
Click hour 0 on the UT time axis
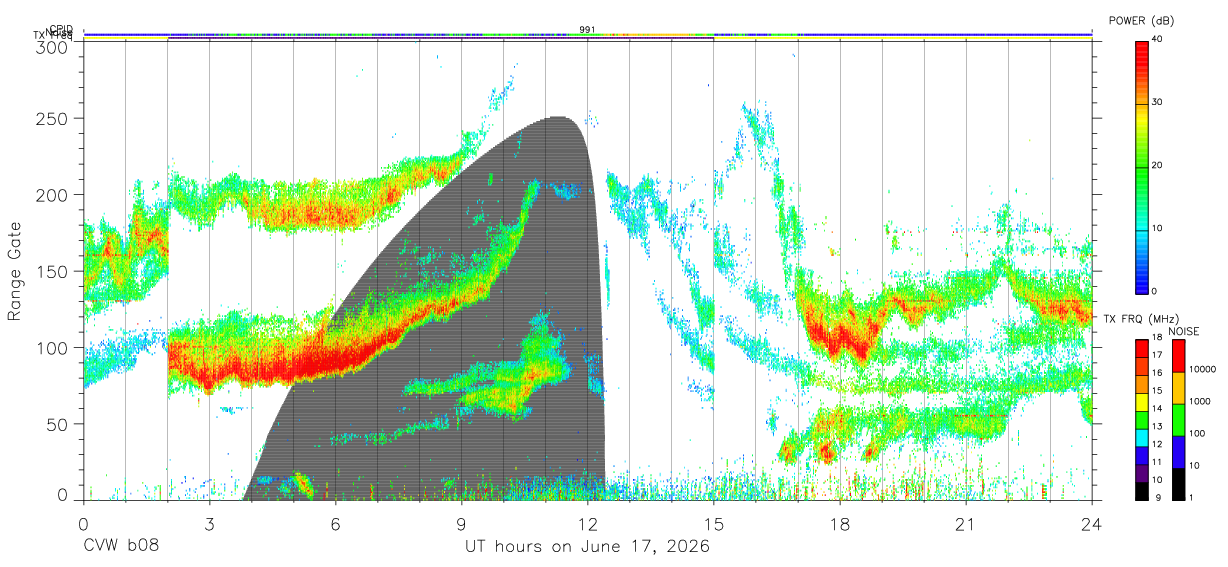pyautogui.click(x=83, y=523)
